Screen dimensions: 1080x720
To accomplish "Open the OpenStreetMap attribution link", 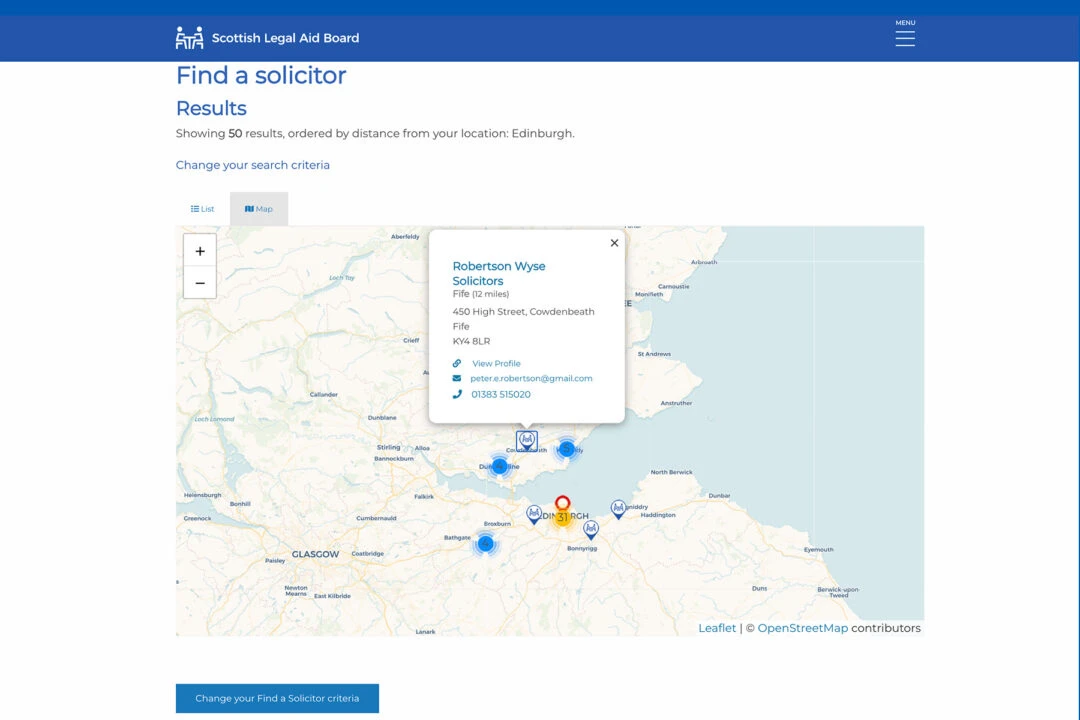I will click(802, 628).
